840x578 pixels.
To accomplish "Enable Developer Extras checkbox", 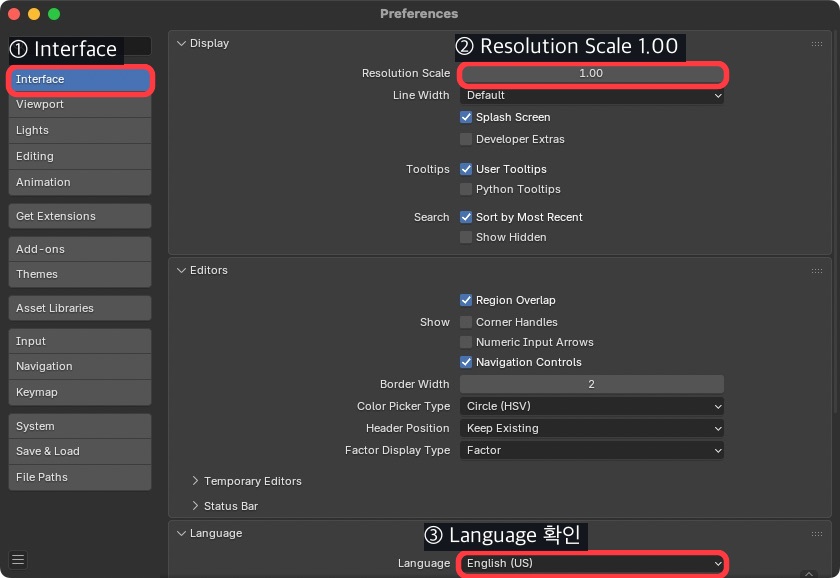I will point(466,139).
